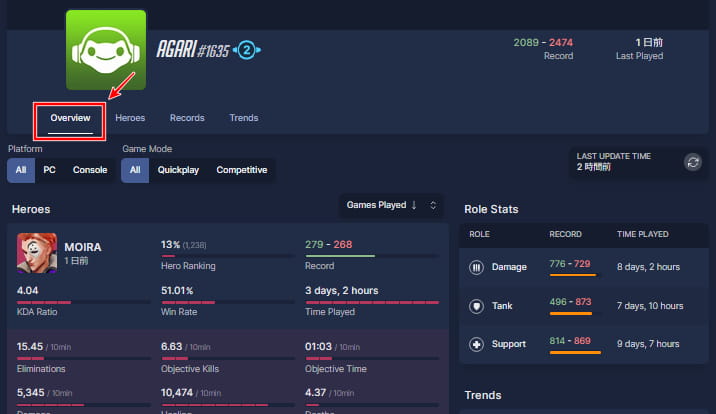Screen dimensions: 716x414
Task: Click Moira's 279 - 268 record bar
Action: (372, 256)
